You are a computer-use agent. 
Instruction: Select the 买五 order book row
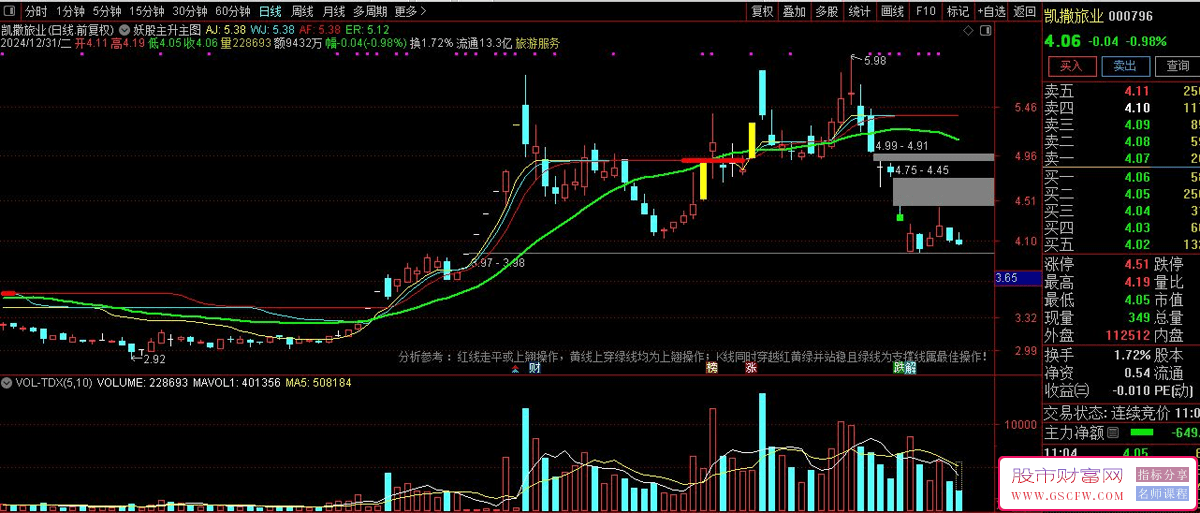[x=1121, y=244]
